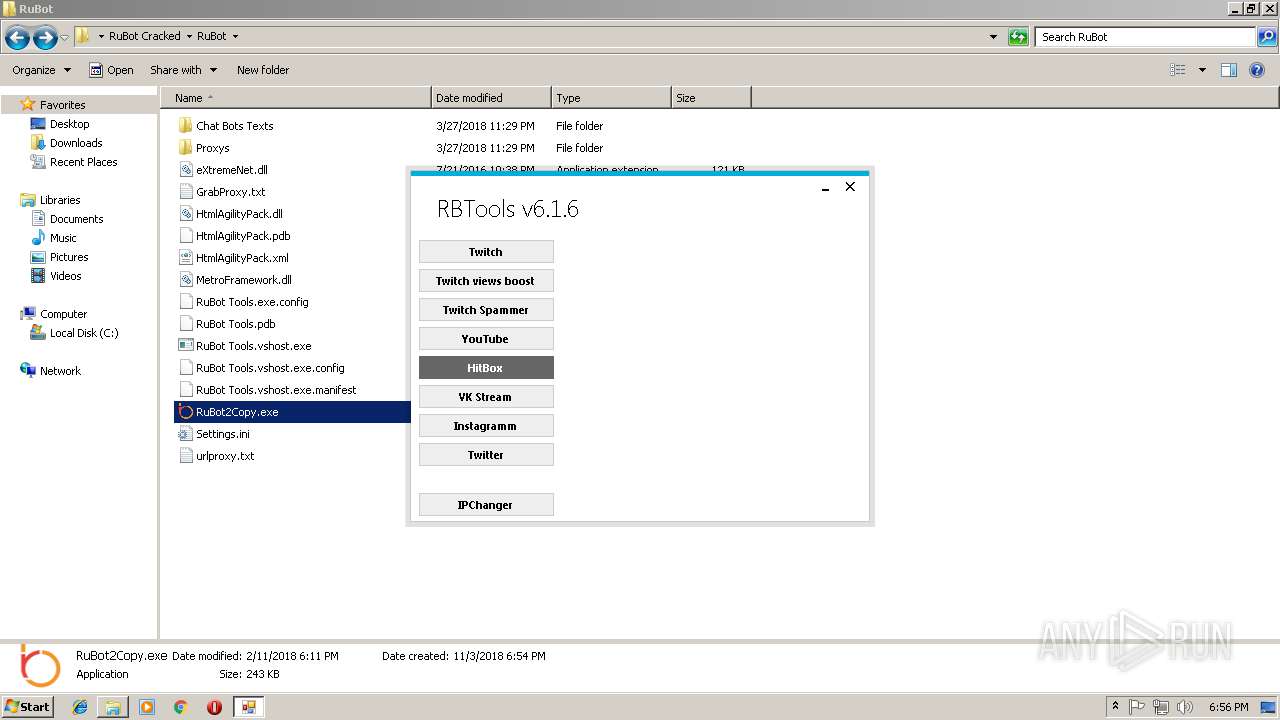Open the VK Stream module
Viewport: 1280px width, 720px height.
(486, 397)
